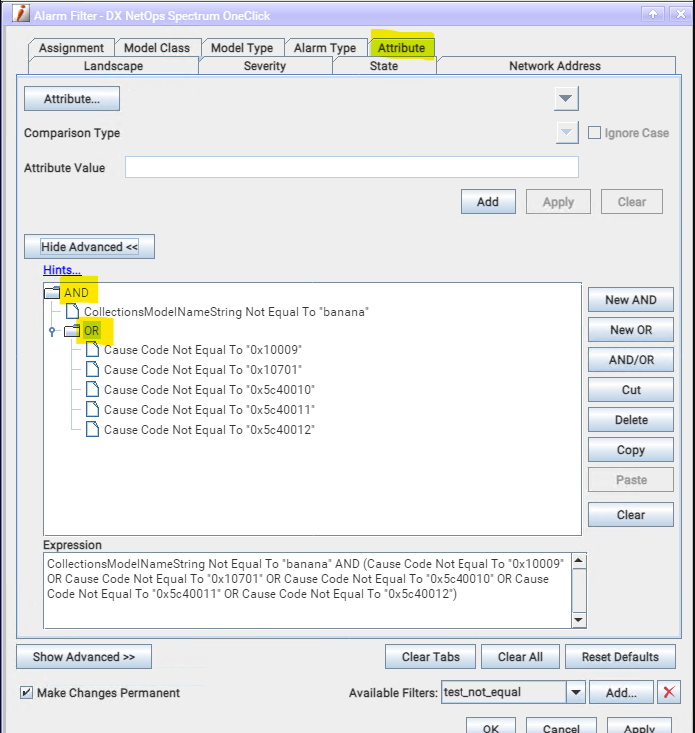Select Cause Code Not Equal To "0x10701"
Image resolution: width=695 pixels, height=733 pixels.
[x=203, y=370]
